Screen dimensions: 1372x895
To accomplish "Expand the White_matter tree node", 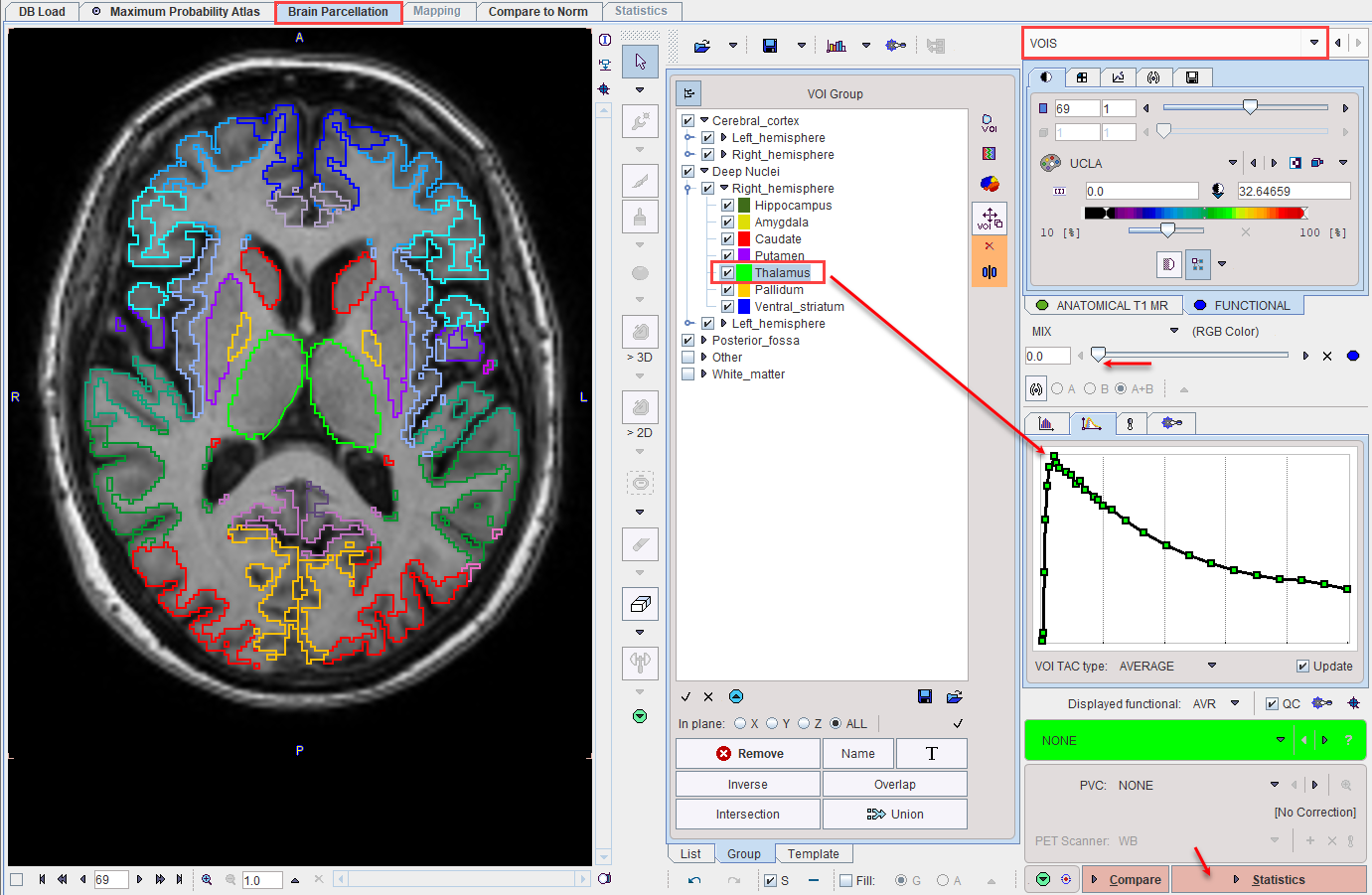I will pos(704,374).
